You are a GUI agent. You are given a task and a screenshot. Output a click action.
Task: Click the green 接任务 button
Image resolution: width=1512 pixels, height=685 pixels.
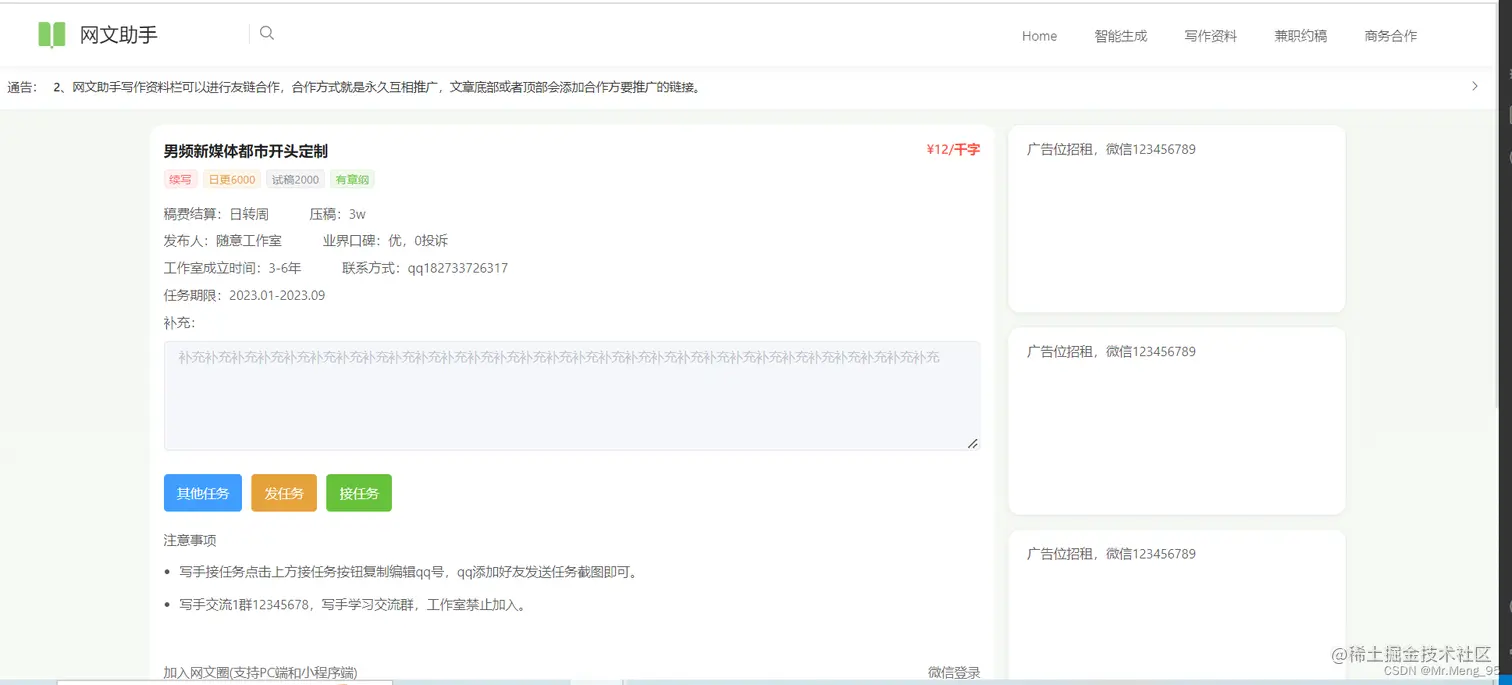pos(359,492)
